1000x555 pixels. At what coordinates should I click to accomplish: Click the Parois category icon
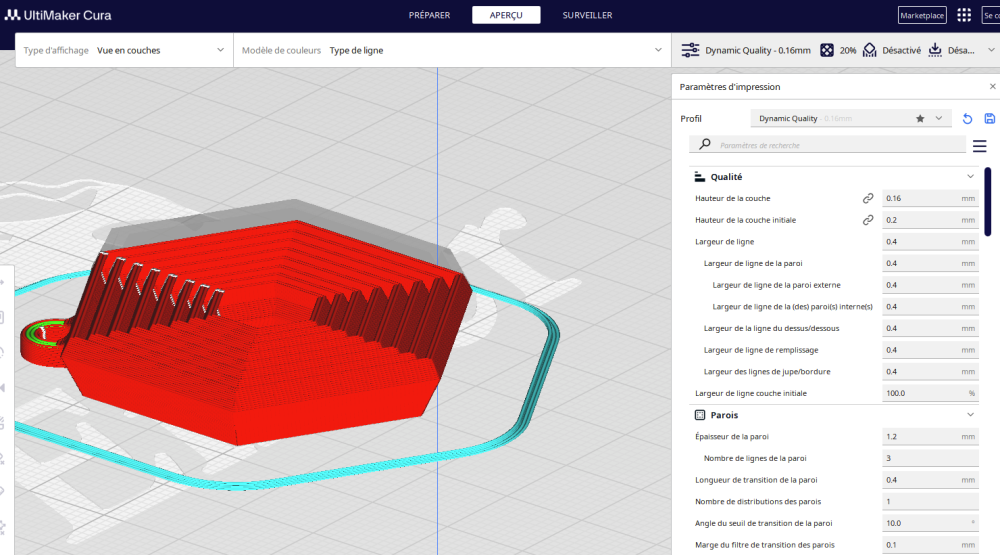click(700, 415)
